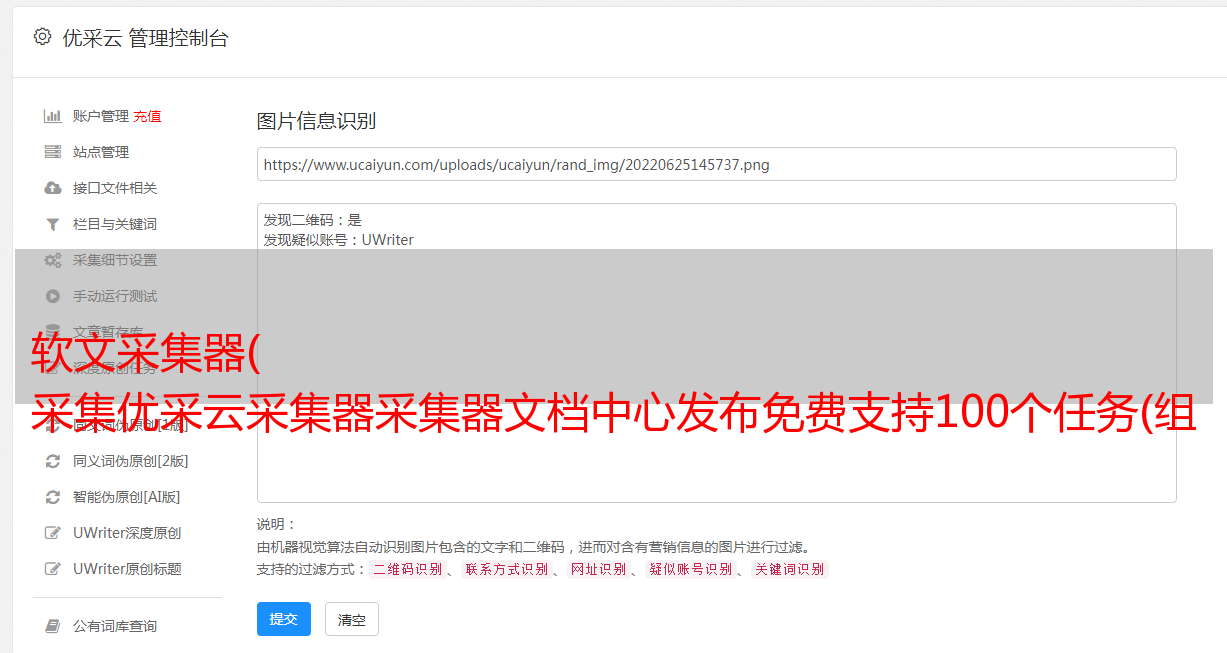Click the 发现疑似账号：UWriter result line
This screenshot has width=1227, height=653.
tap(338, 240)
